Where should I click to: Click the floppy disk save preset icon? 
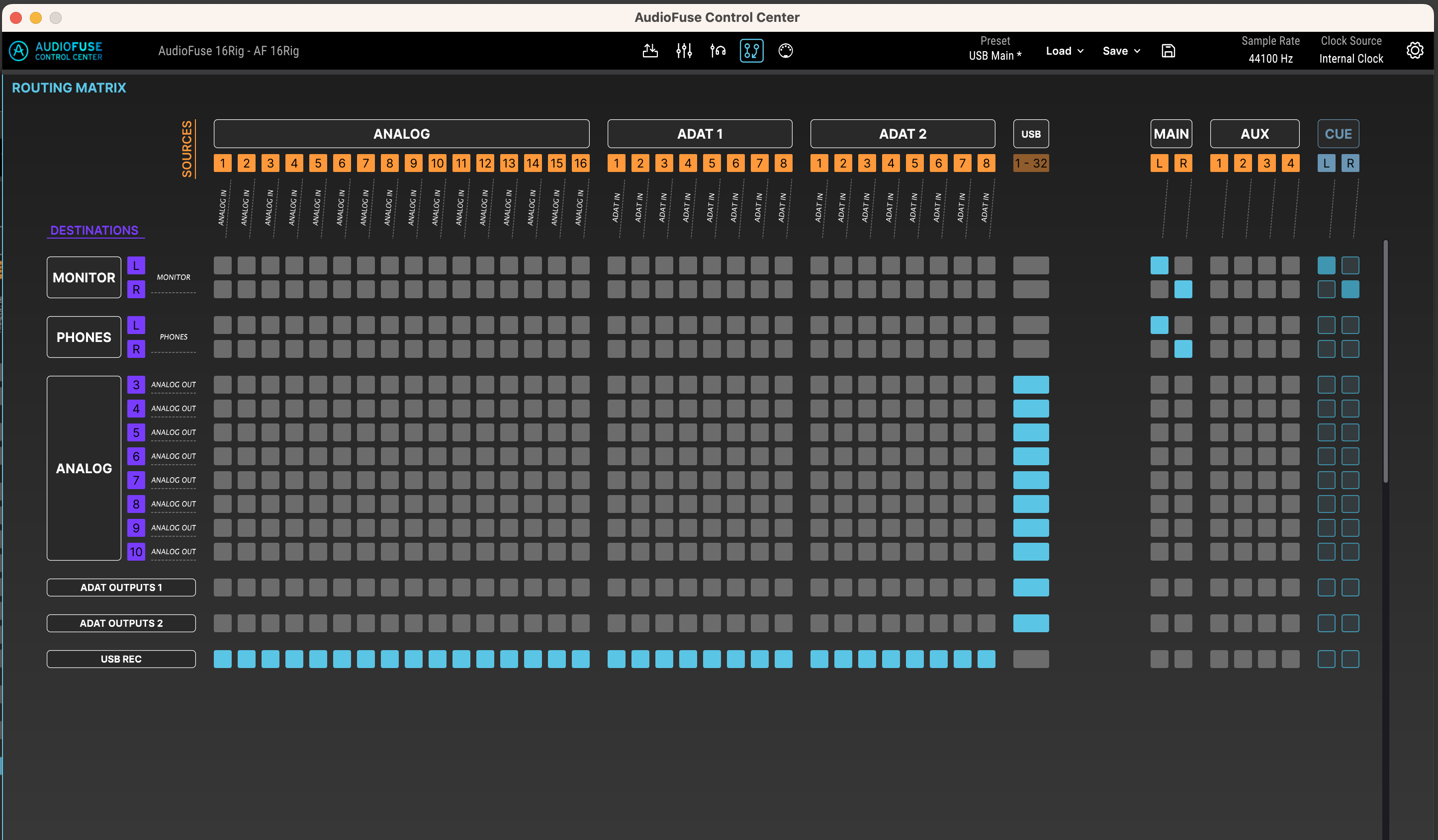tap(1168, 51)
